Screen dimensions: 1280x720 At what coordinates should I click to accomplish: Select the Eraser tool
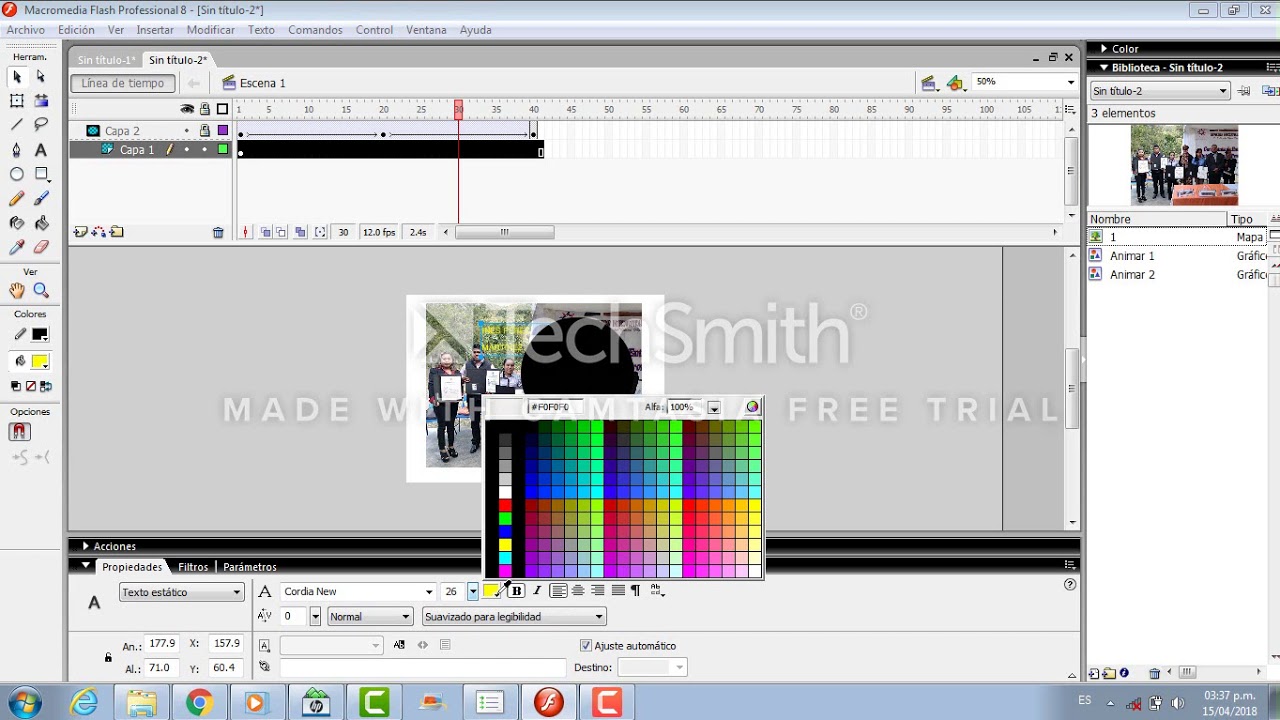pos(41,247)
